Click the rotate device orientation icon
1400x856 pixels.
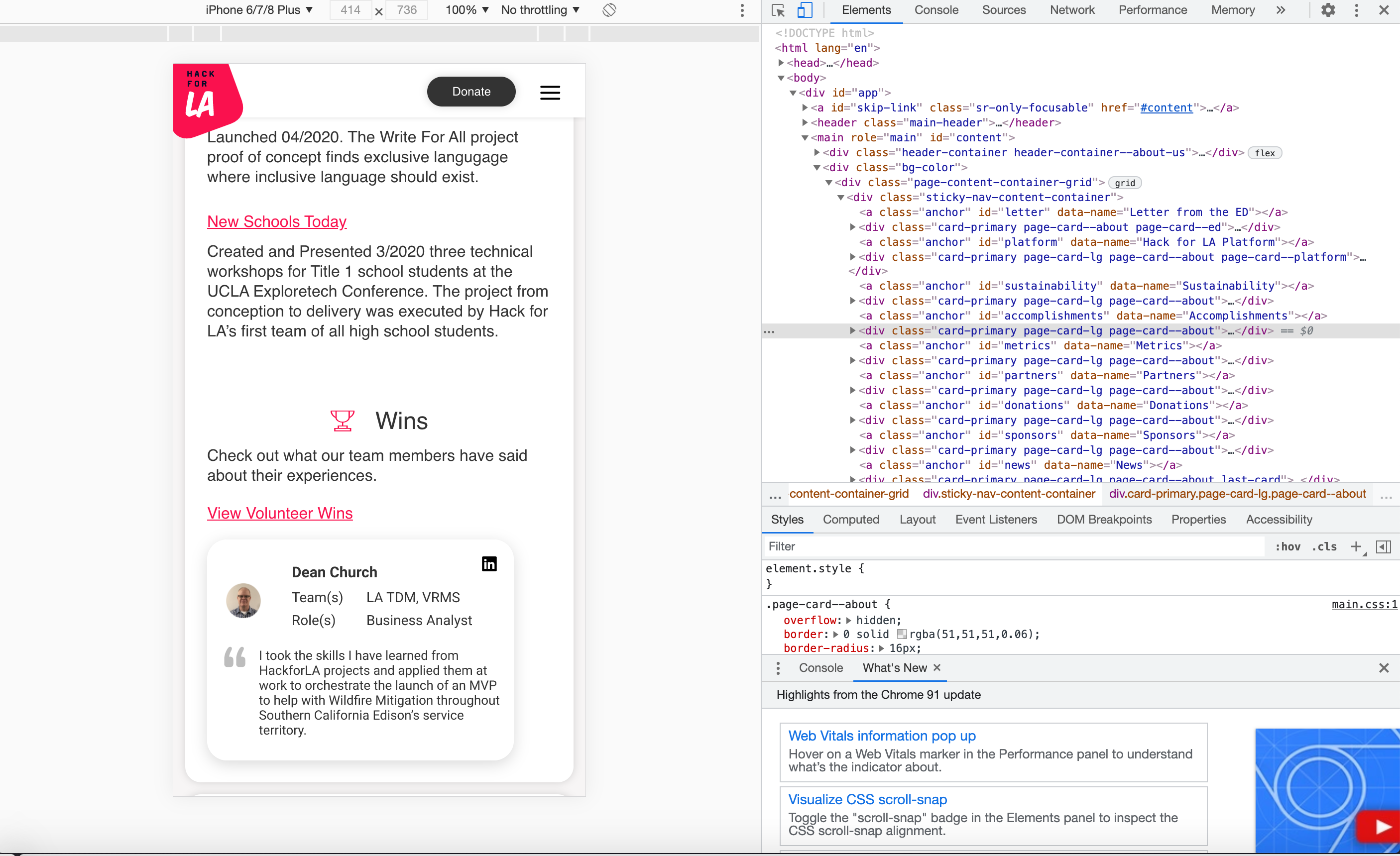click(x=609, y=10)
